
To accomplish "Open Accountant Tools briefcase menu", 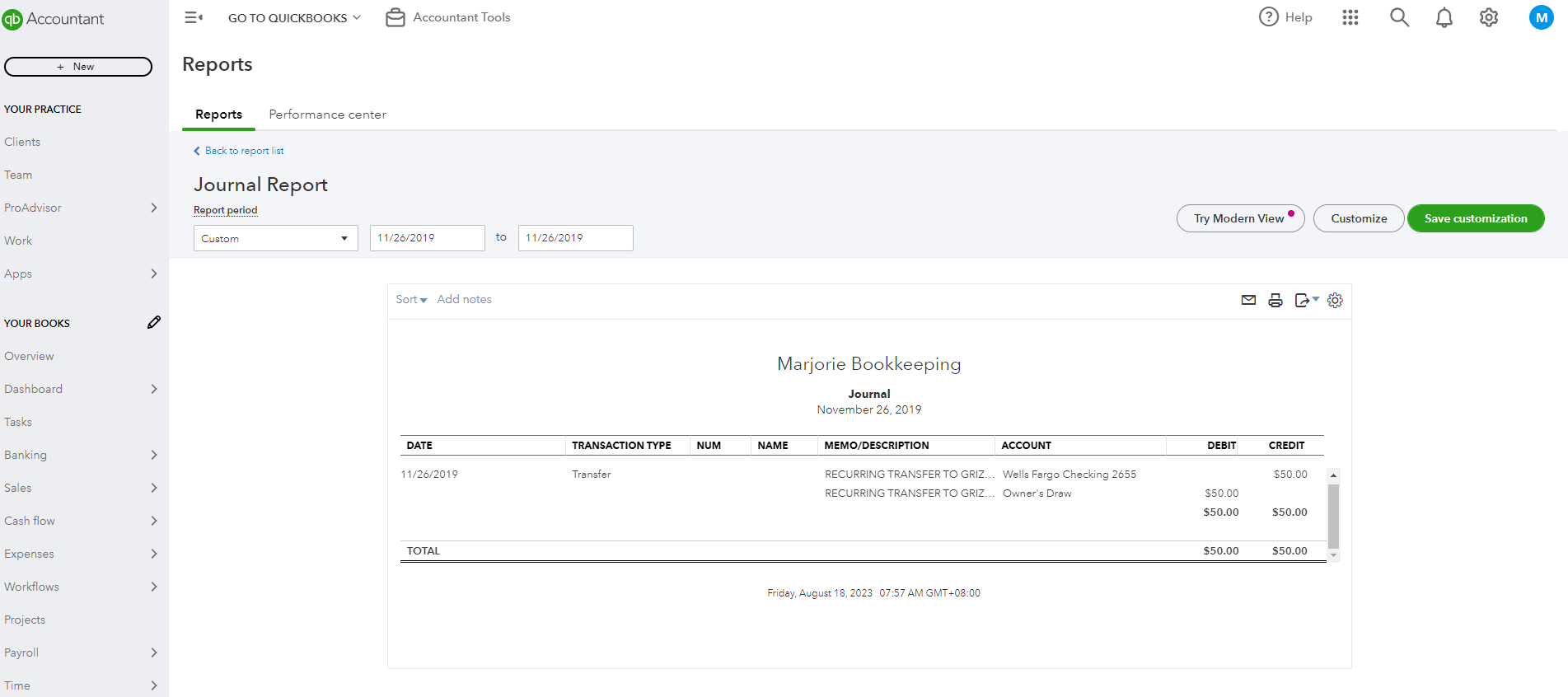I will tap(448, 17).
